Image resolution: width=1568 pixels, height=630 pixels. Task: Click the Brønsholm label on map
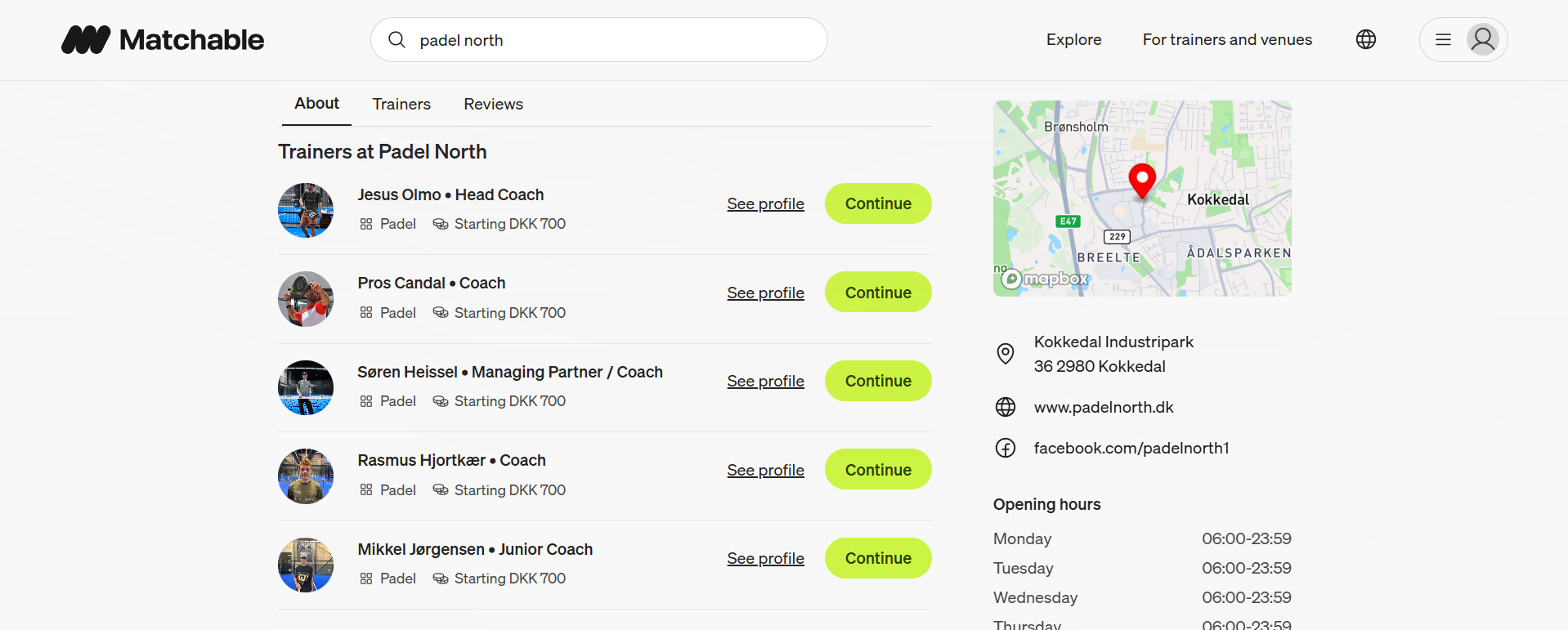(x=1076, y=127)
